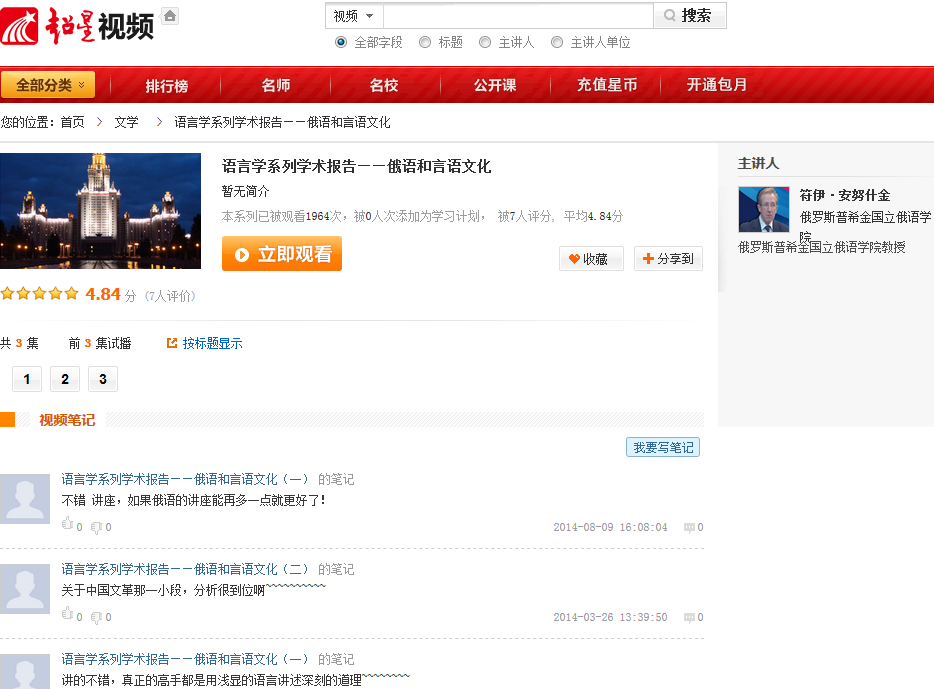Select the 标题 search option
The height and width of the screenshot is (689, 934).
(x=425, y=42)
